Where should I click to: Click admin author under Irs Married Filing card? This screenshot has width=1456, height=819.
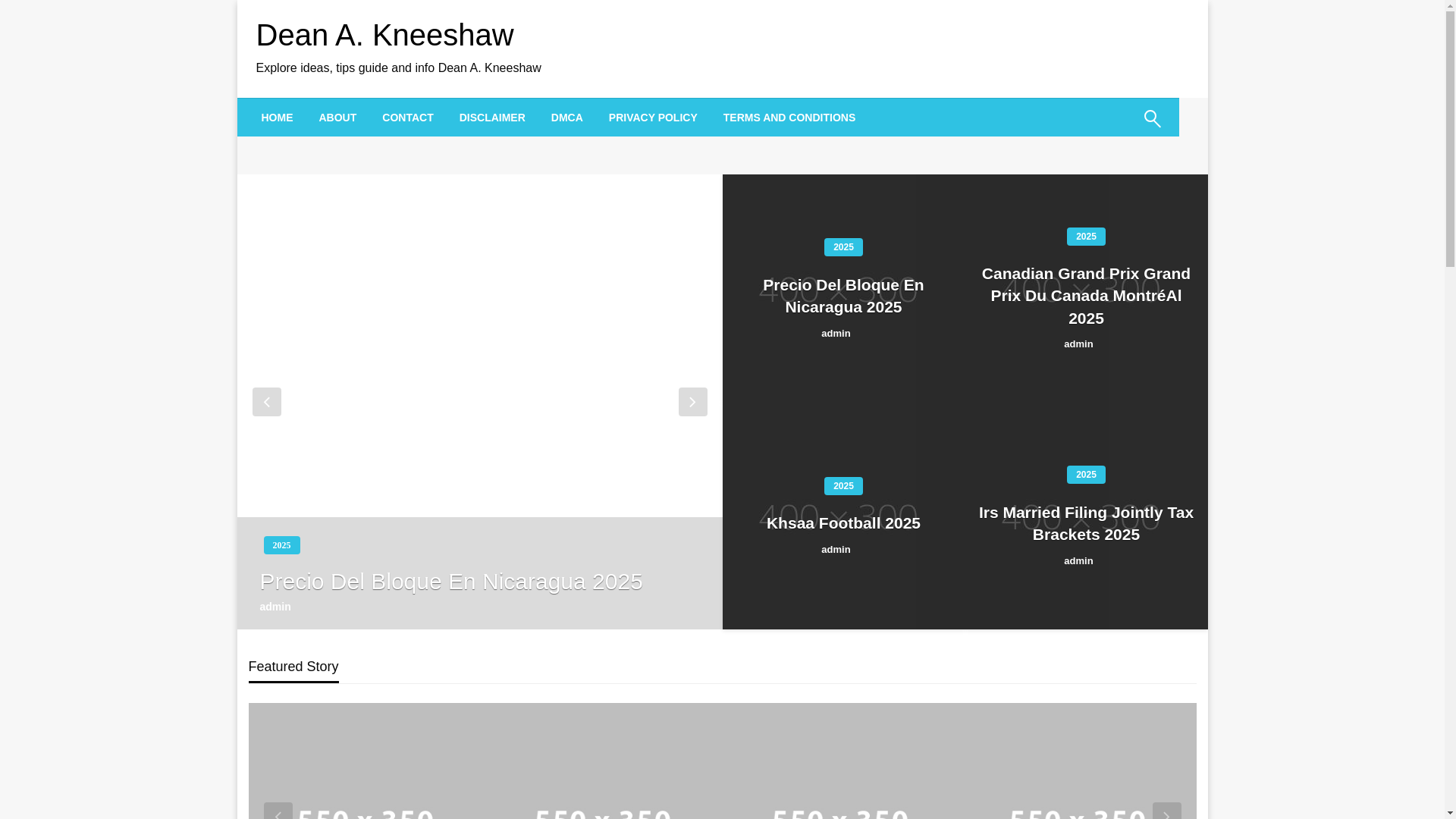click(x=1078, y=561)
